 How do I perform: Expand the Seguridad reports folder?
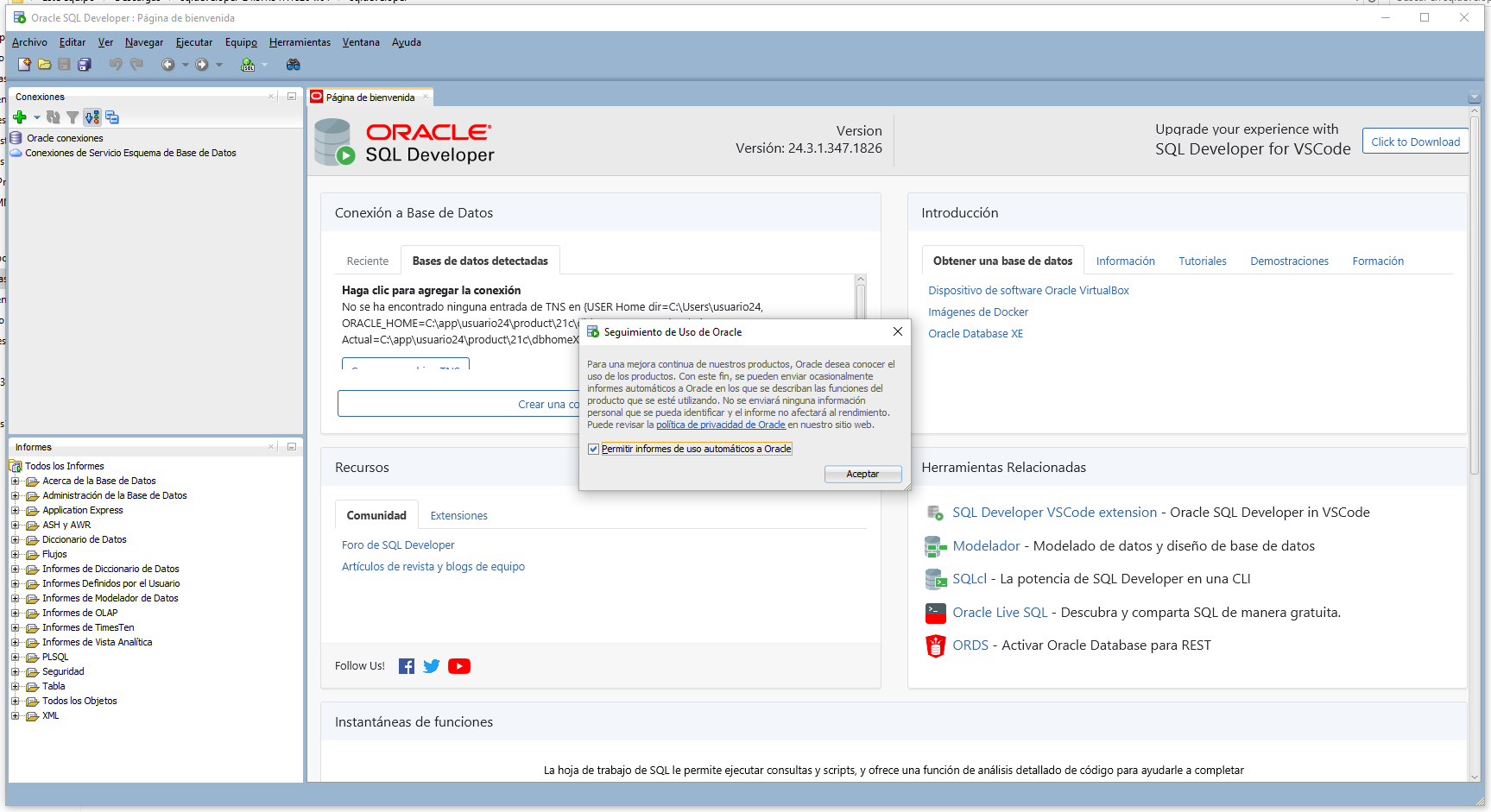15,671
